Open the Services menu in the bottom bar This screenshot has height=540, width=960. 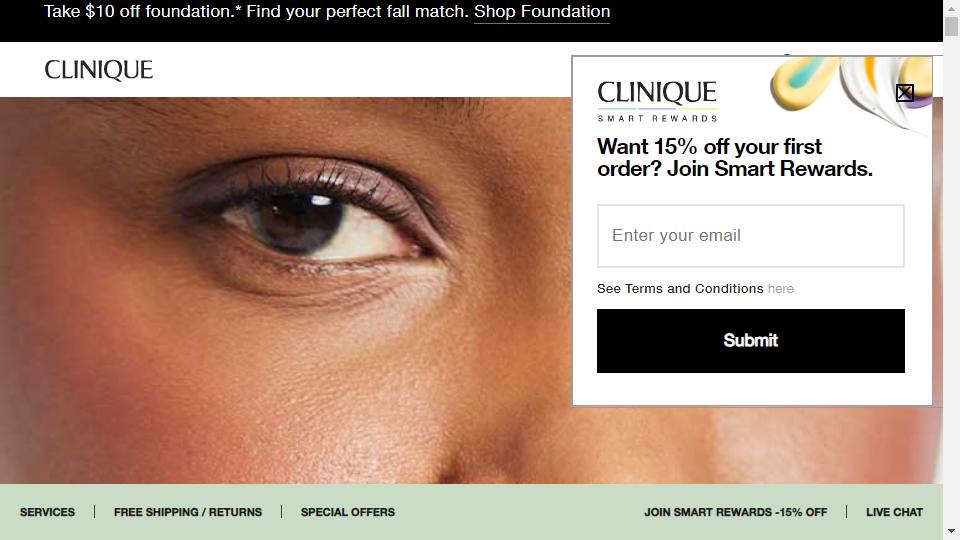47,512
